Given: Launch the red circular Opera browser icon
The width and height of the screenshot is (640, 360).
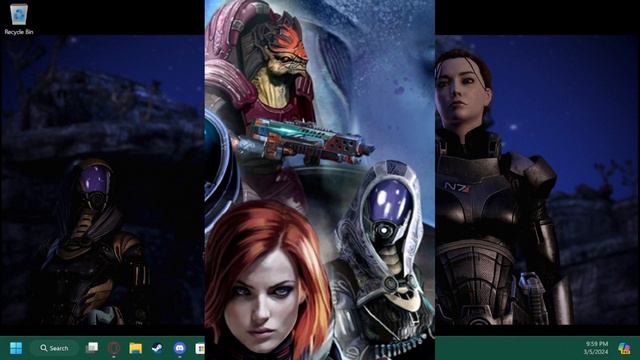Looking at the screenshot, I should tap(114, 348).
